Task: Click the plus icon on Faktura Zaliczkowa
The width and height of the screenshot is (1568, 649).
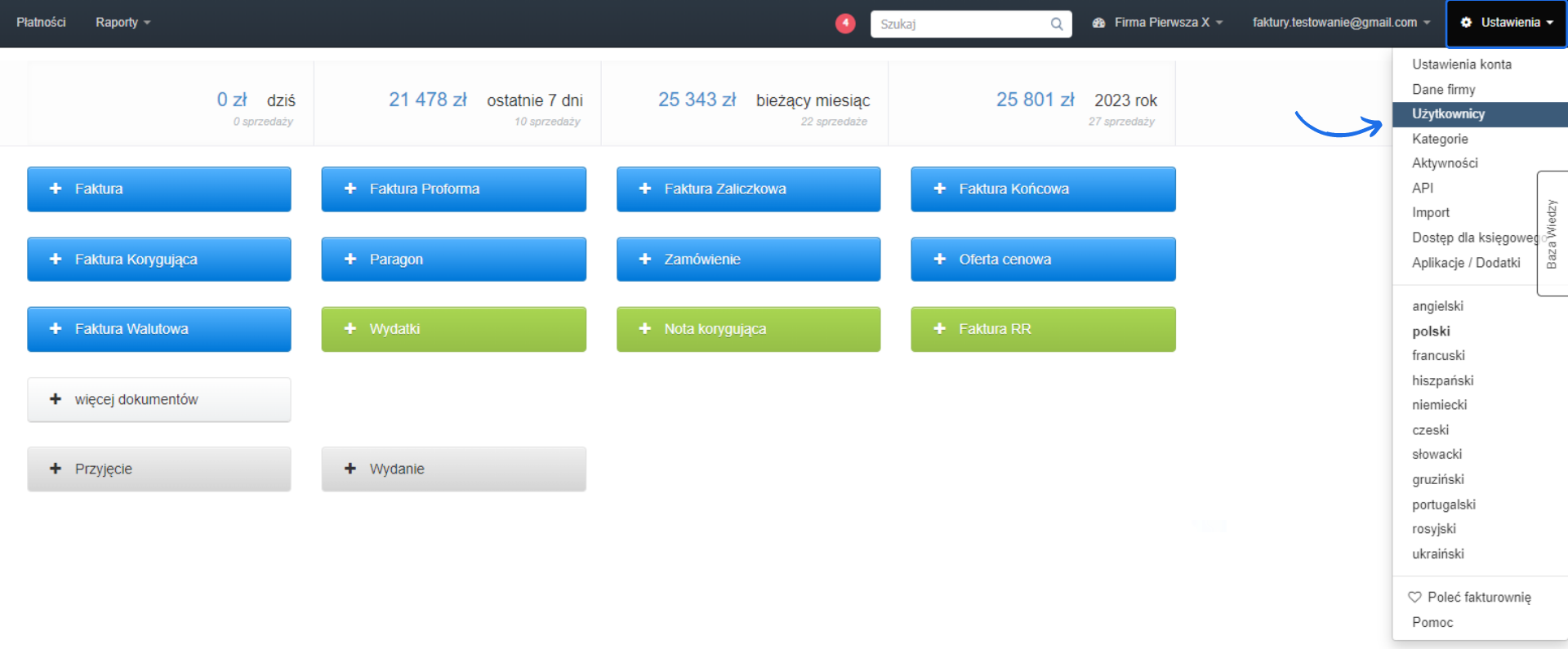Action: pyautogui.click(x=645, y=189)
